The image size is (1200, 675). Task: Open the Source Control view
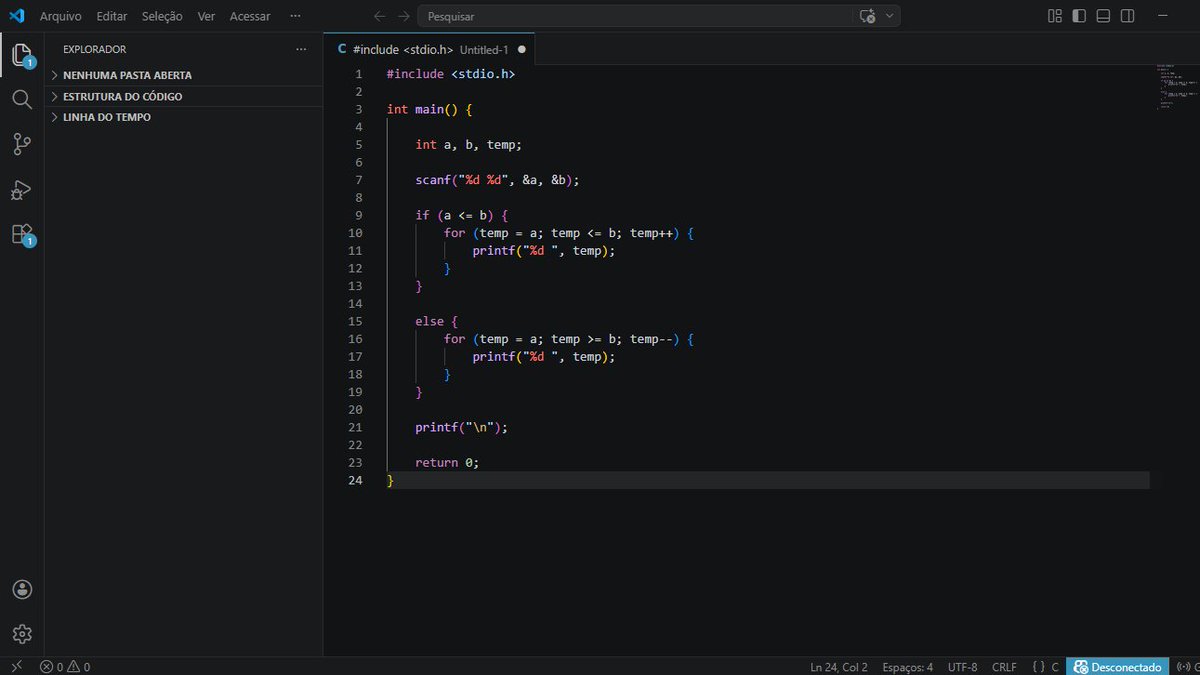[x=22, y=144]
